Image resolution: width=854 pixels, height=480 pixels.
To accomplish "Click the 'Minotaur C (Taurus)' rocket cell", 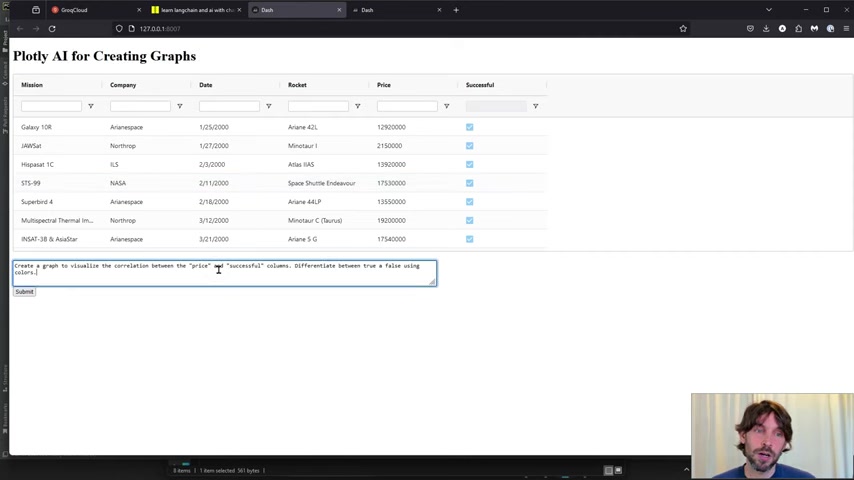I will pos(315,221).
